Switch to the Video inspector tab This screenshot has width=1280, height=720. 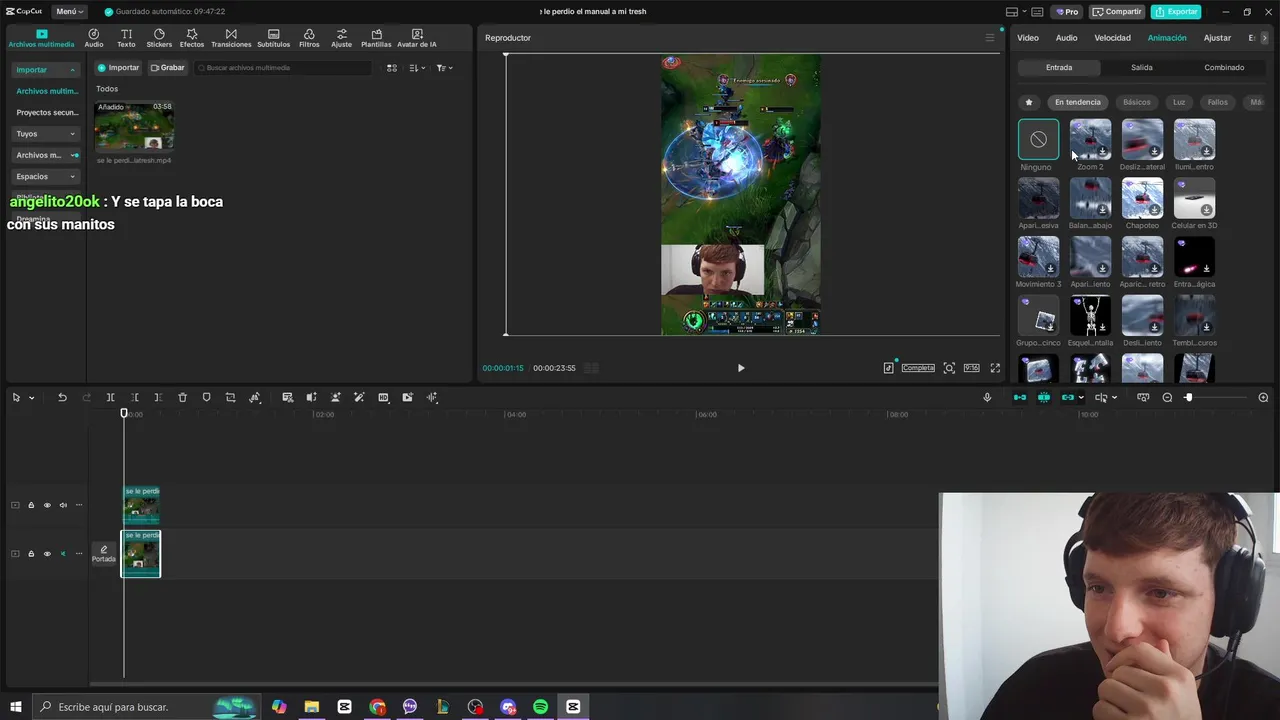click(x=1028, y=38)
